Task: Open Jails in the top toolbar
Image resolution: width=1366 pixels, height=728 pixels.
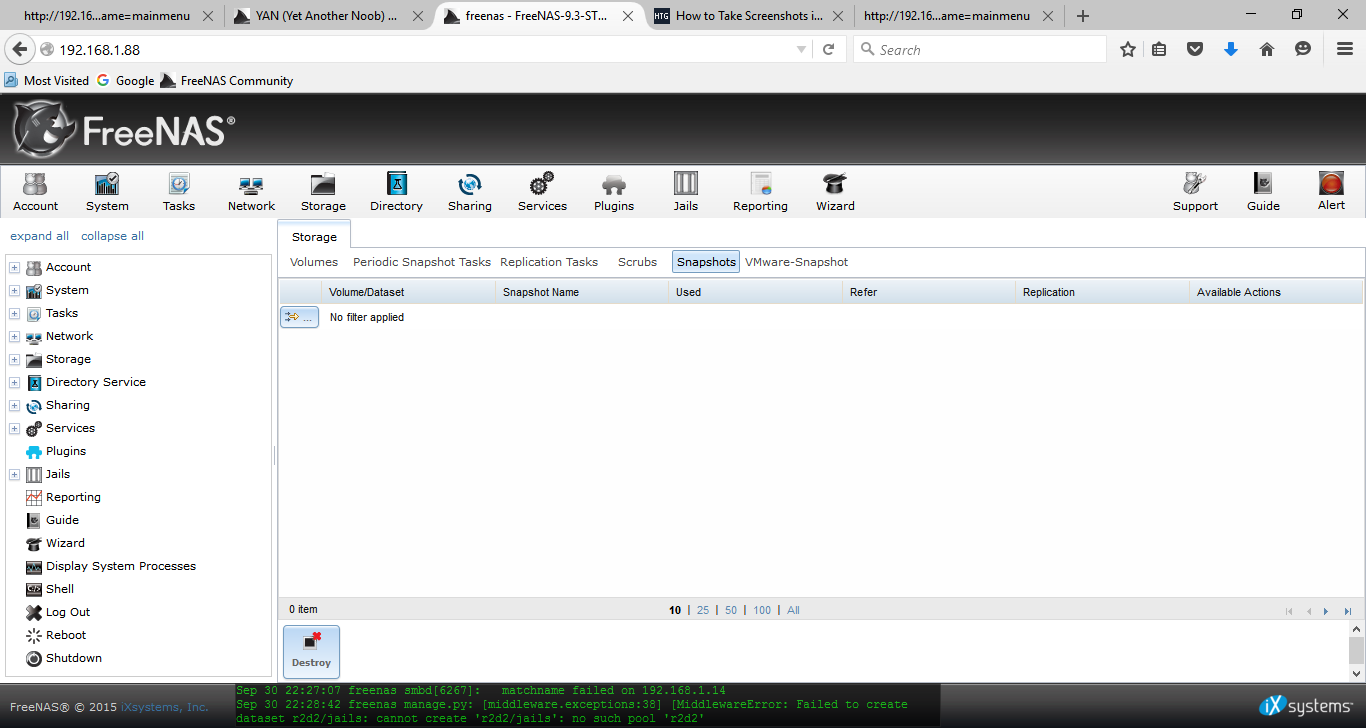Action: 686,191
